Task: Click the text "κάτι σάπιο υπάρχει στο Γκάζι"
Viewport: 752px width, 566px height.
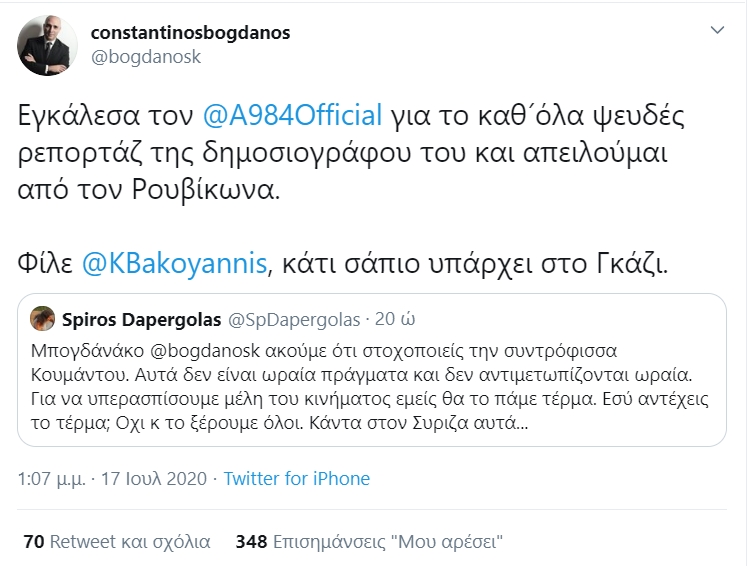Action: tap(476, 263)
